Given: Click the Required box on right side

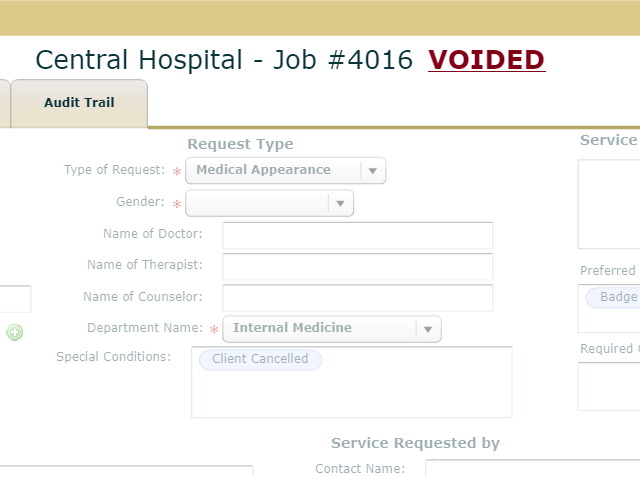Looking at the screenshot, I should (609, 386).
